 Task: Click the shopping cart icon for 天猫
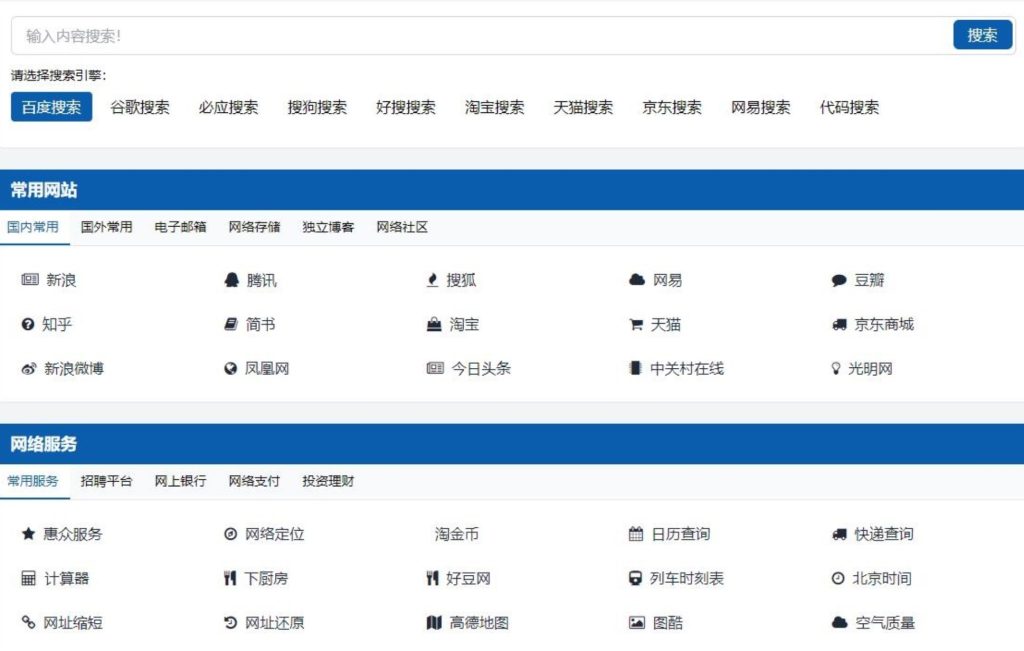click(x=635, y=324)
